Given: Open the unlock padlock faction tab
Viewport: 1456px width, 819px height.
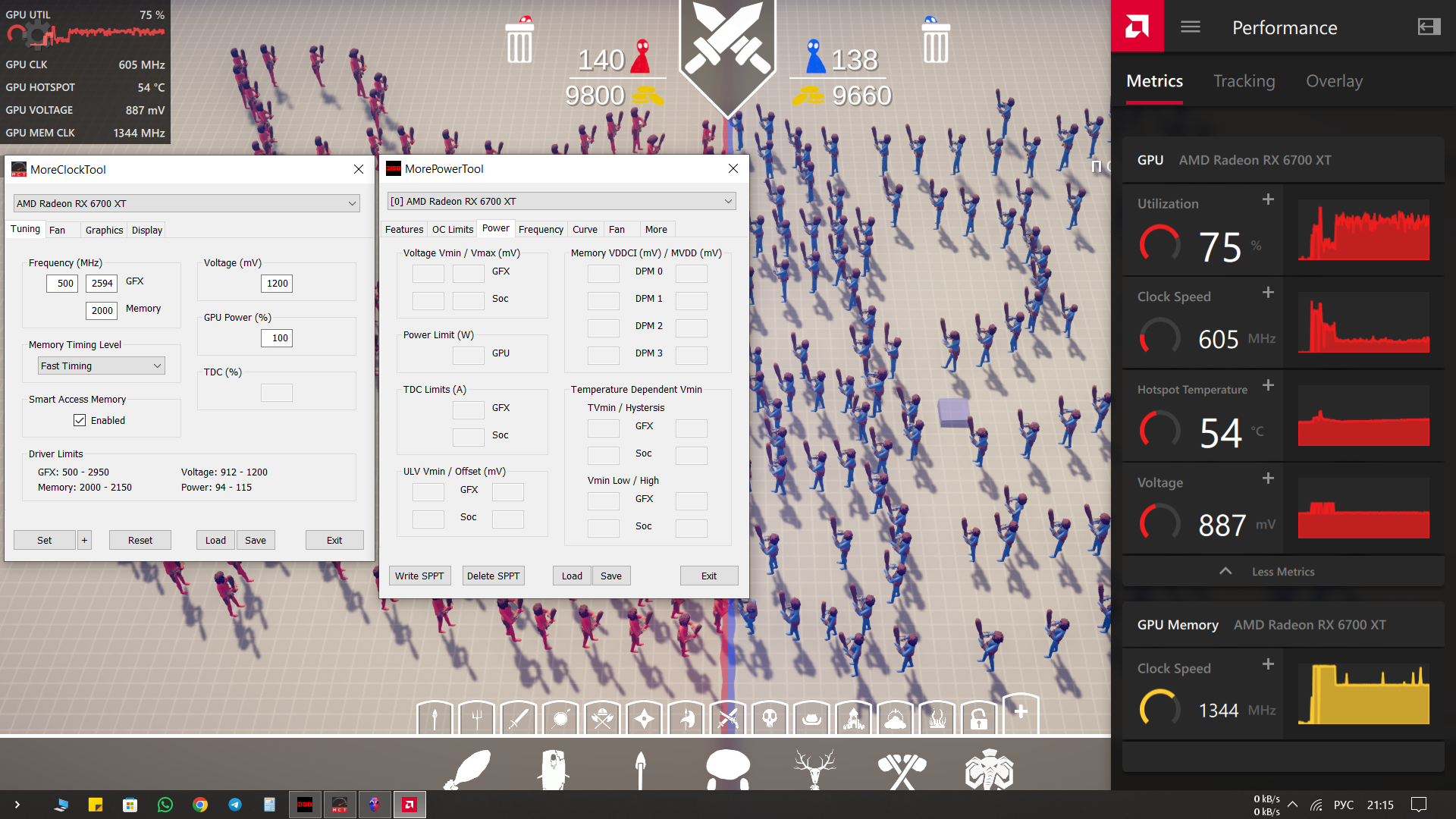Looking at the screenshot, I should (x=978, y=717).
